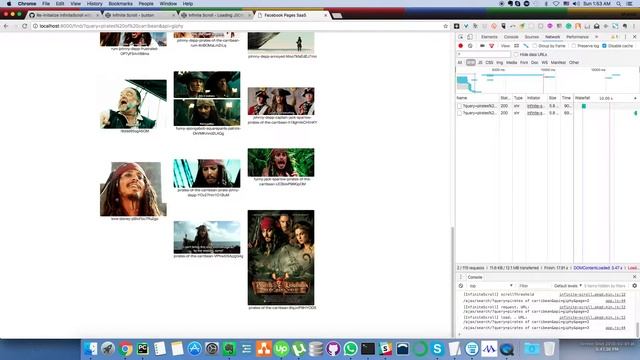Toggle the network filter funnel icon
Image resolution: width=640 pixels, height=360 pixels.
tap(491, 46)
